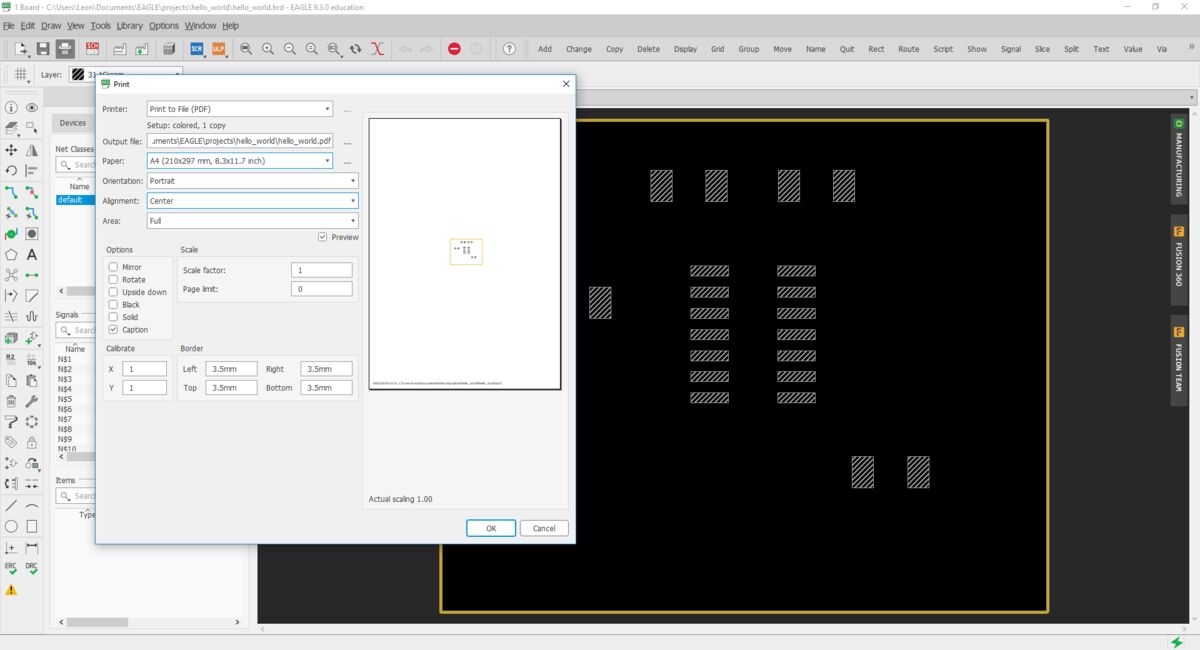Click the Scale factor input field

(322, 270)
